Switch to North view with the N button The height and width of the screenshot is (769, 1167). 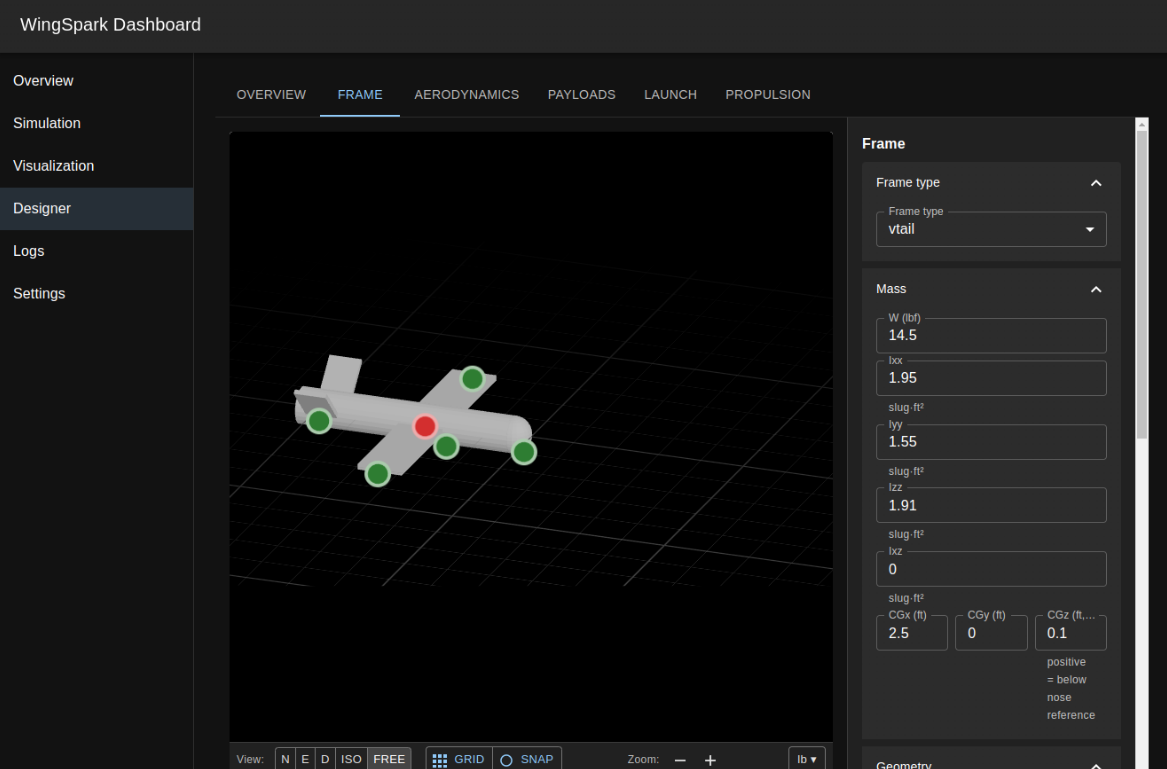(285, 759)
